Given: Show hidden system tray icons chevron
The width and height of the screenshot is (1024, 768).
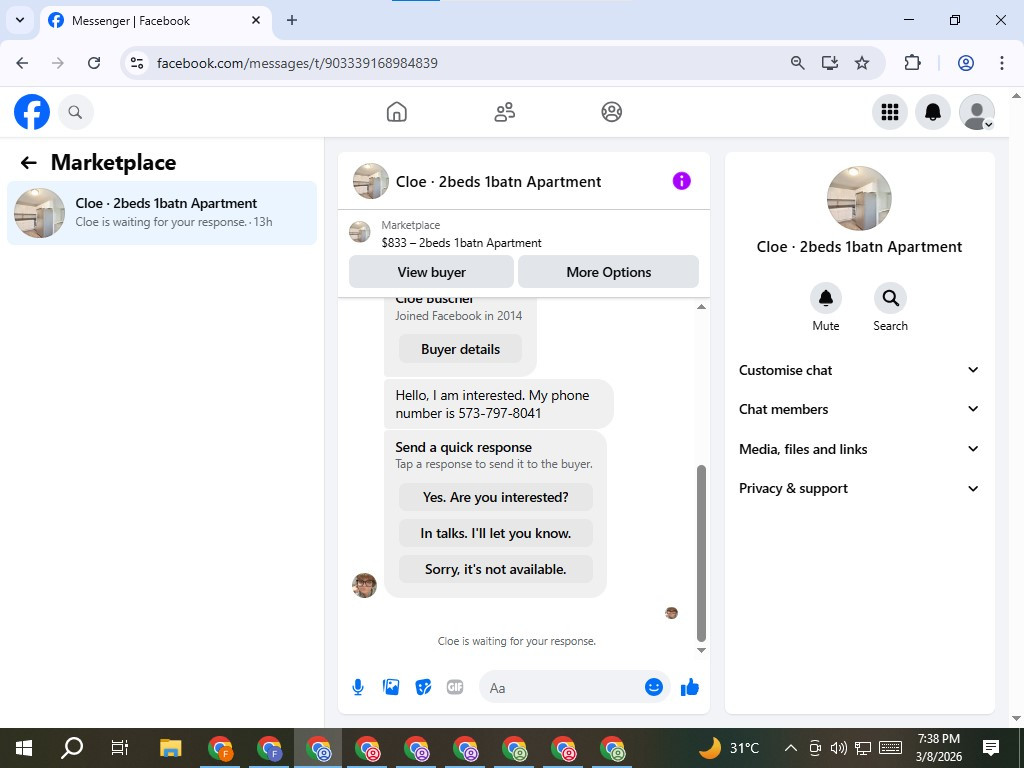Looking at the screenshot, I should [x=790, y=748].
